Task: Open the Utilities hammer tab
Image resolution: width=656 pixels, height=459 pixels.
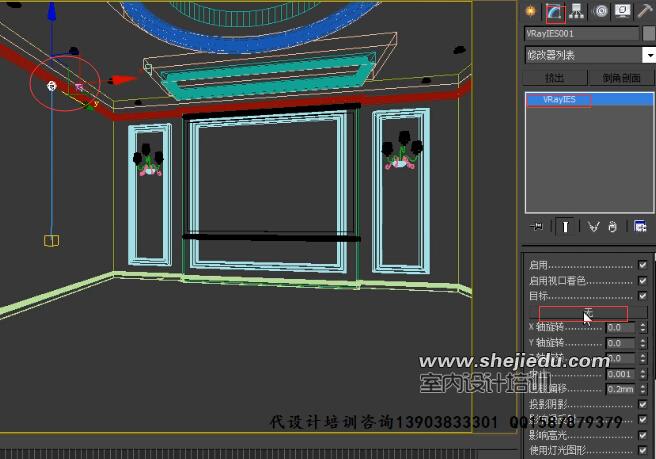Action: [645, 11]
